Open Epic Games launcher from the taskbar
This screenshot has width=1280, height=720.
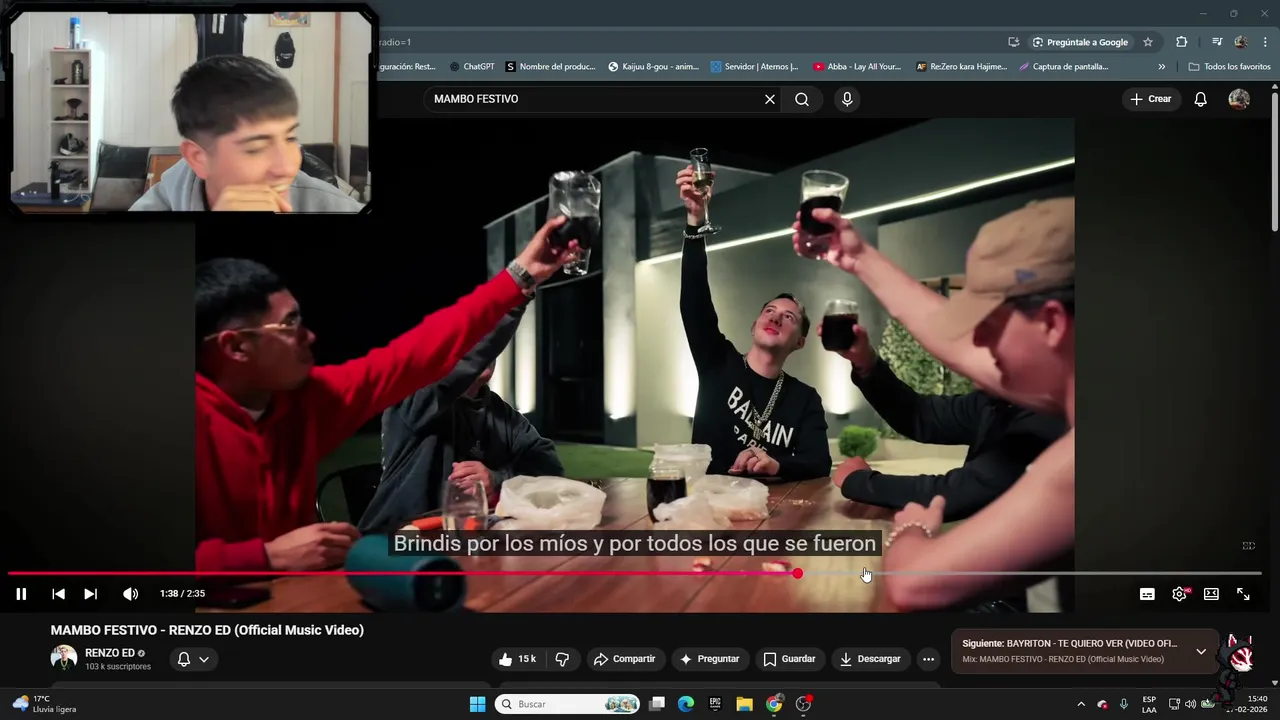tap(715, 704)
